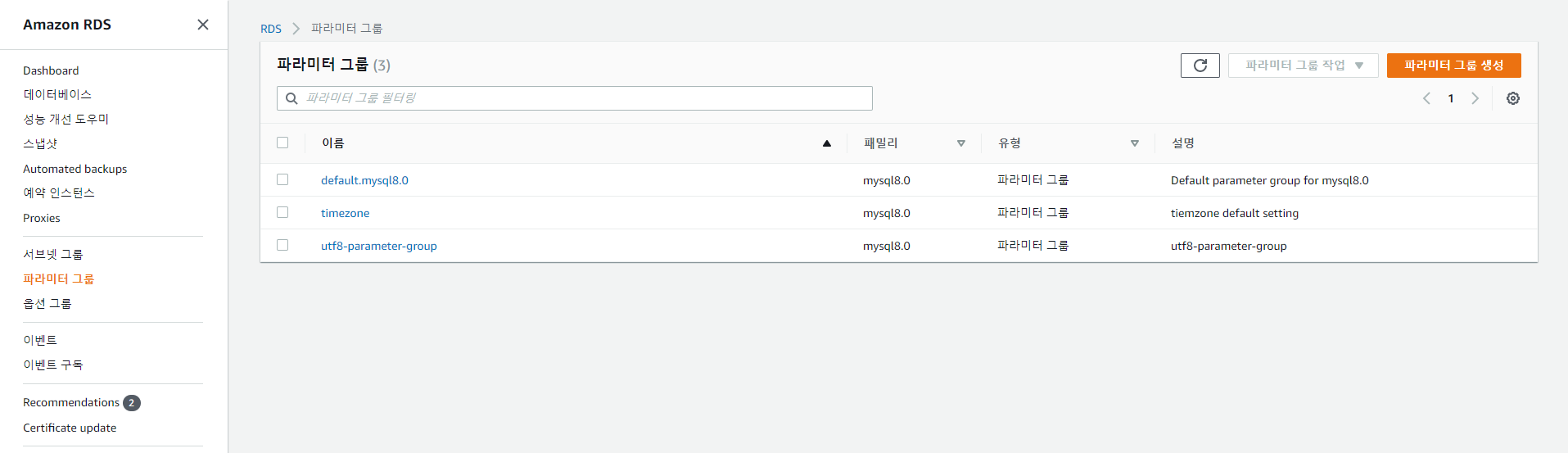Close the Amazon RDS sidebar panel
The image size is (1568, 453).
(203, 25)
